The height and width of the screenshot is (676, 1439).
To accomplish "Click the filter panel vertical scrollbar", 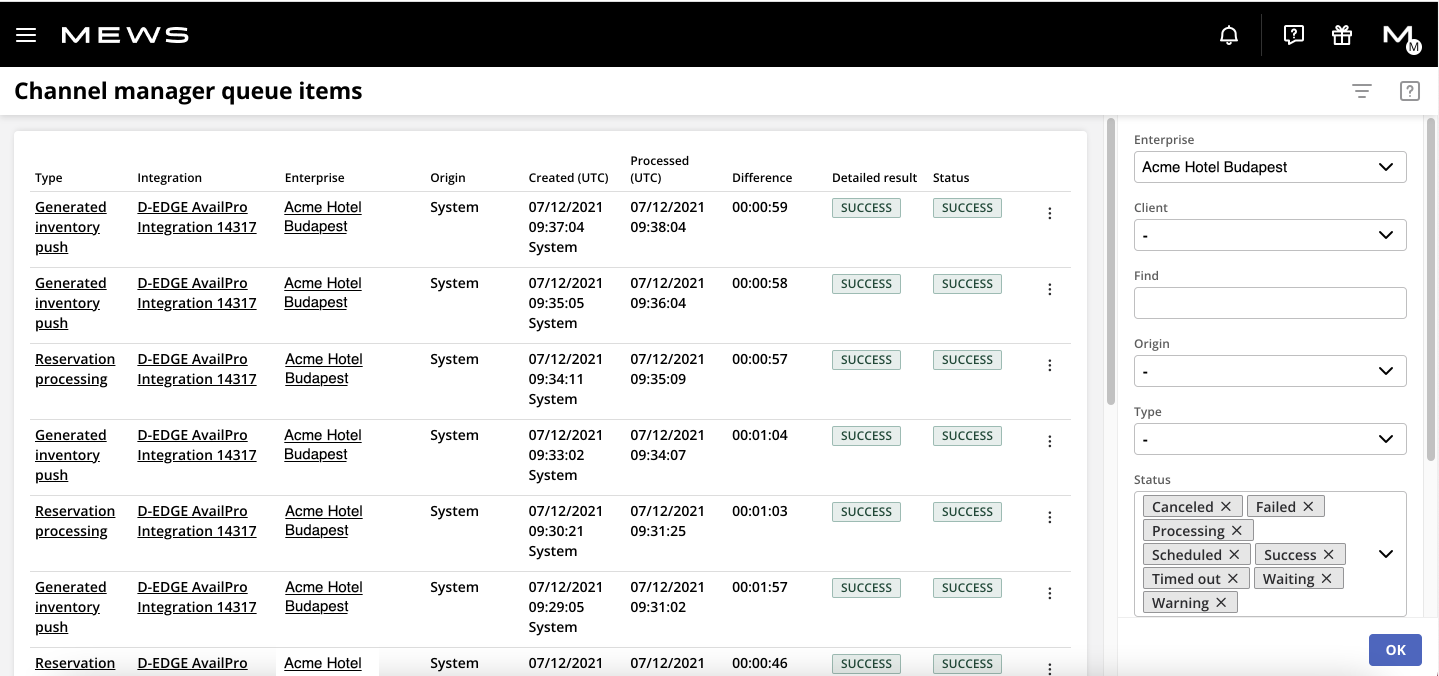I will coord(1432,290).
